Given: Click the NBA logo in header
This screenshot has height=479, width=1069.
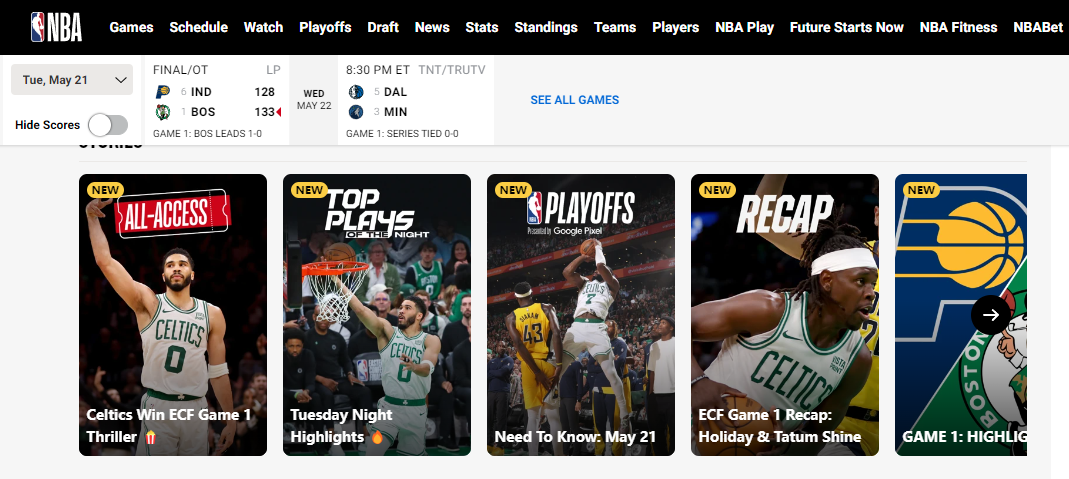Looking at the screenshot, I should click(x=56, y=26).
